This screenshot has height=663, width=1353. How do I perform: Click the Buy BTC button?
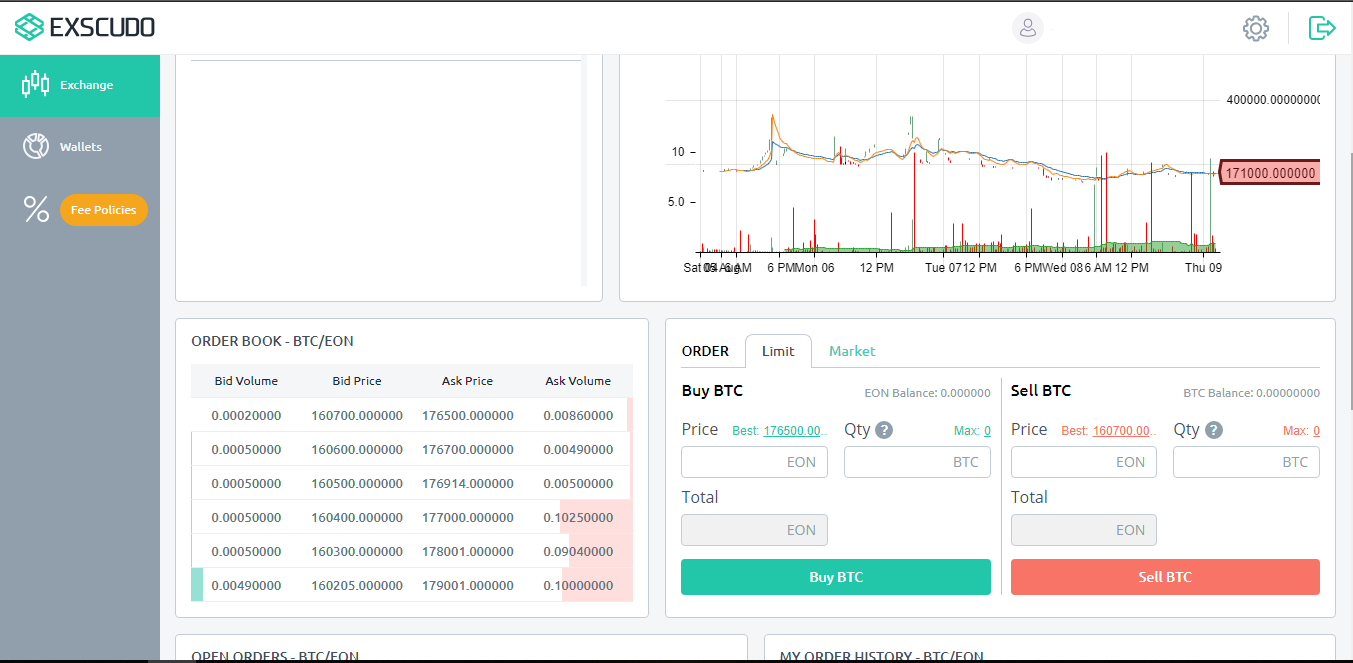[x=836, y=577]
